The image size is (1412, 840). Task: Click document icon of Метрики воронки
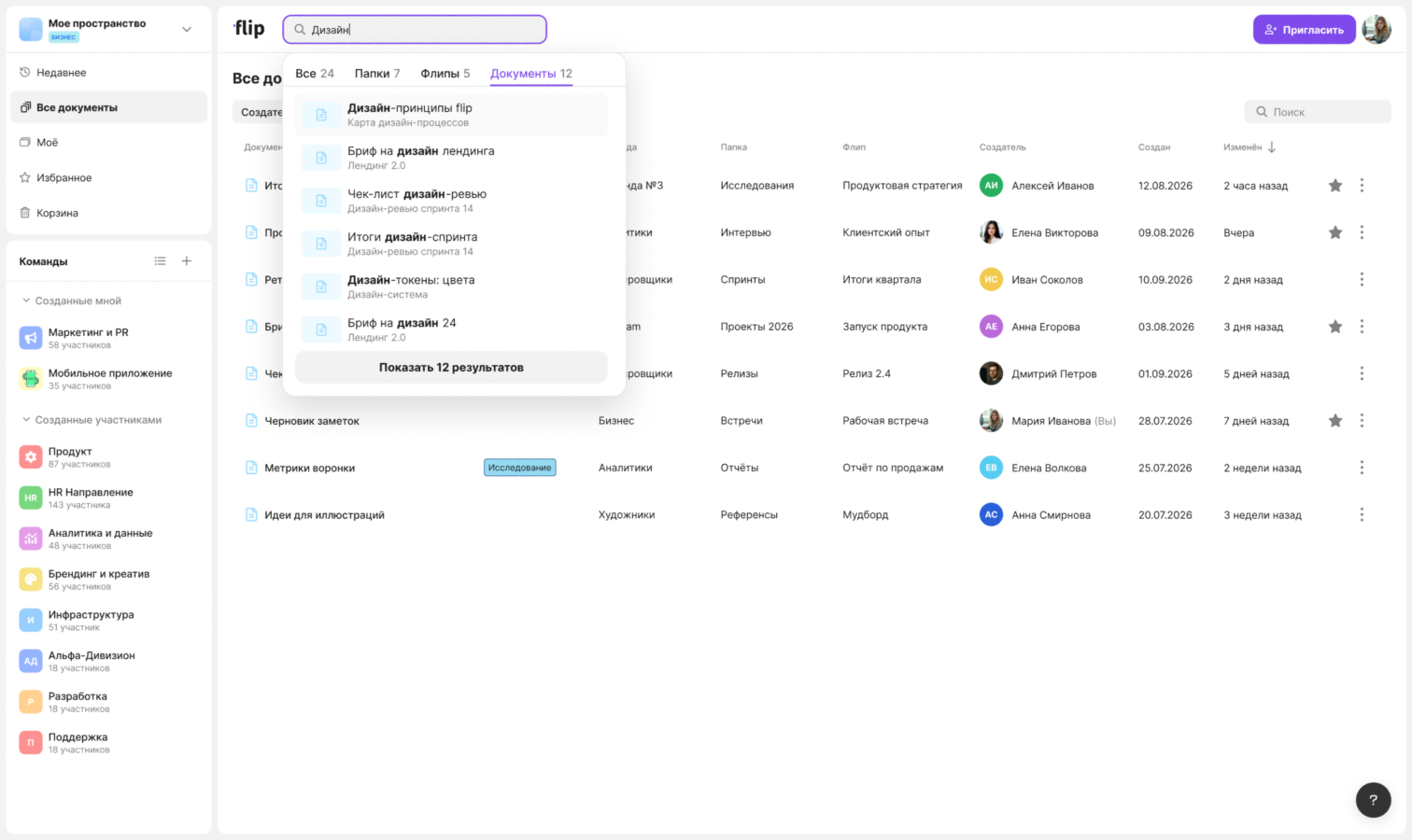coord(251,468)
